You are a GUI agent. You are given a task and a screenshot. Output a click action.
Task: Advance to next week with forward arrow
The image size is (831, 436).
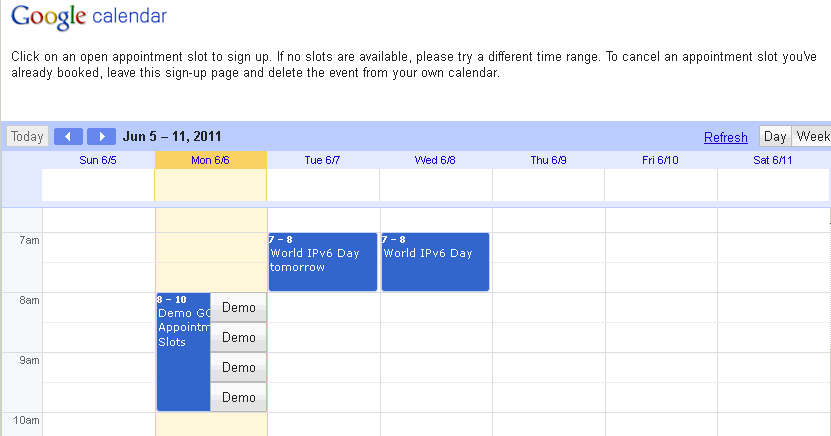[x=101, y=136]
